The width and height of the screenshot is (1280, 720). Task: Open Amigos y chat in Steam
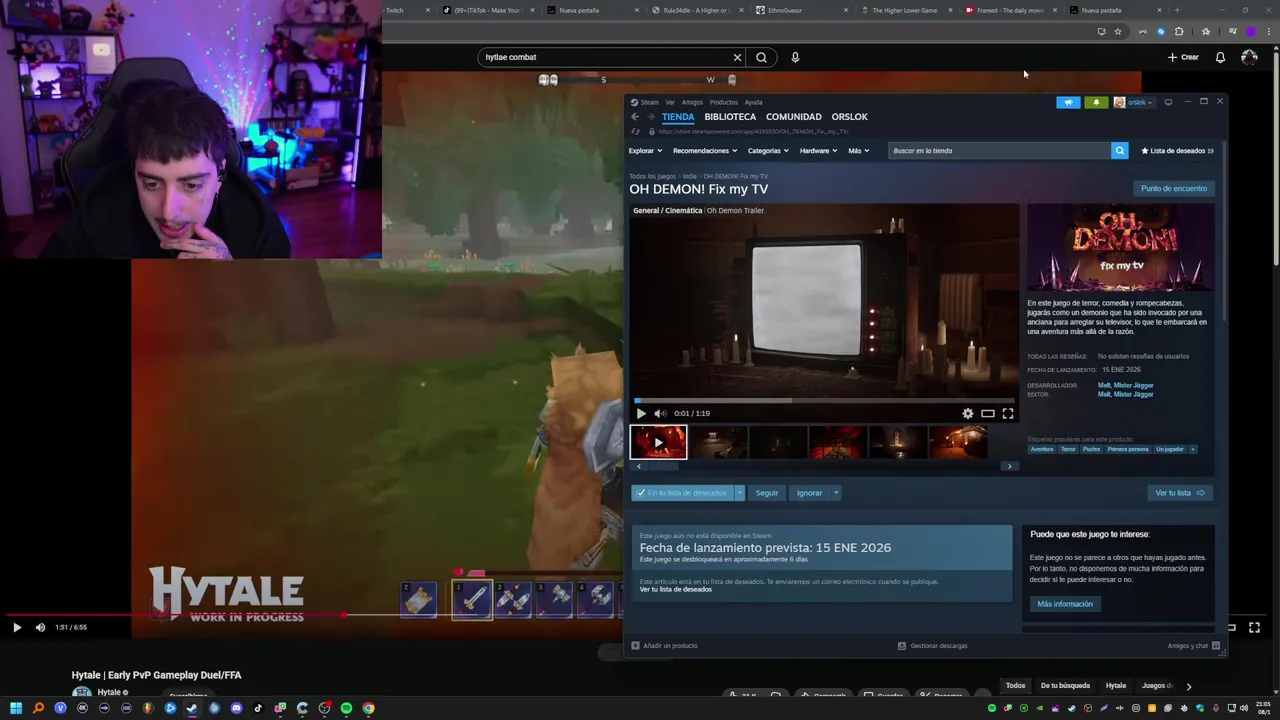tap(1194, 646)
